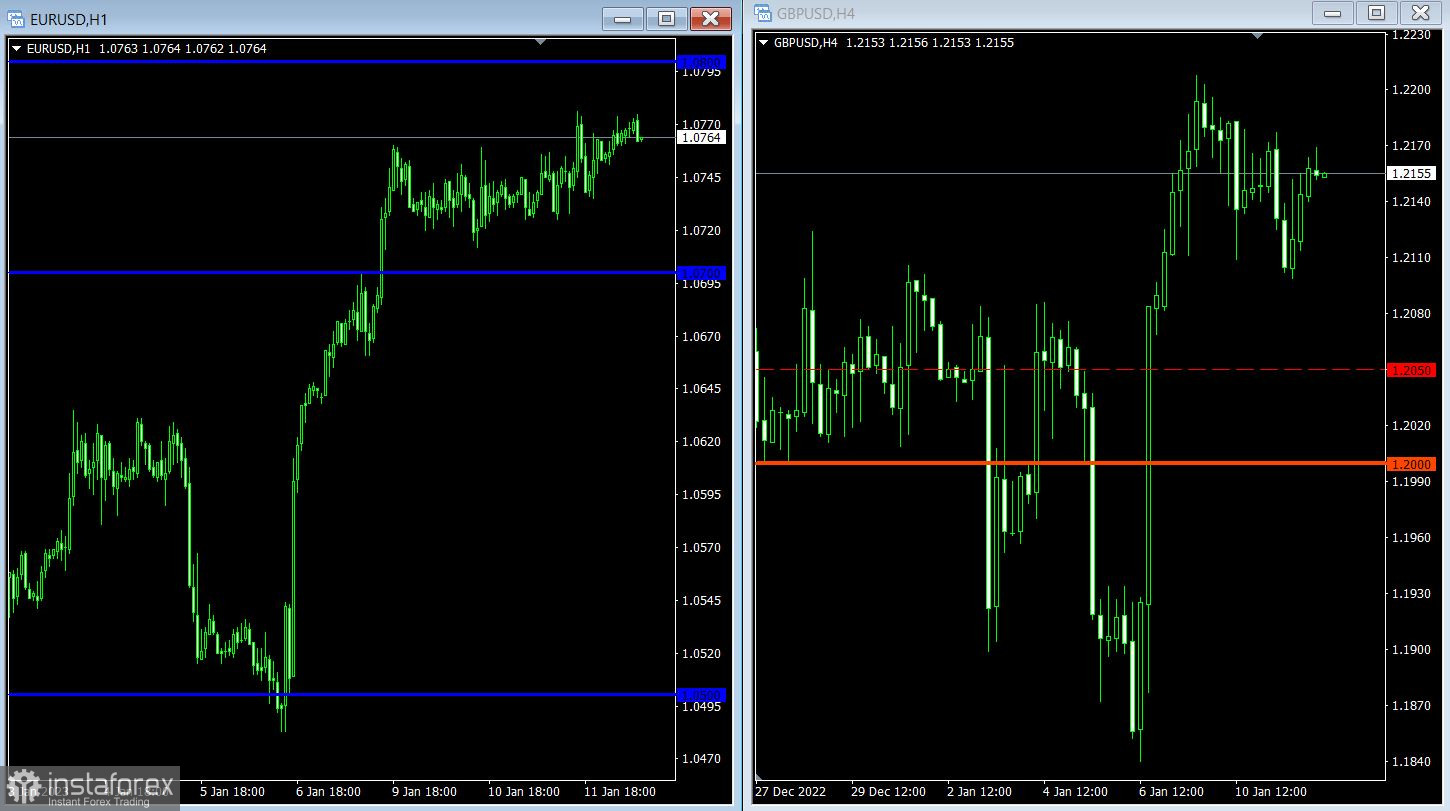The image size is (1450, 811).
Task: Click the current price tag 1.2155 on GBPUSD
Action: click(1411, 173)
